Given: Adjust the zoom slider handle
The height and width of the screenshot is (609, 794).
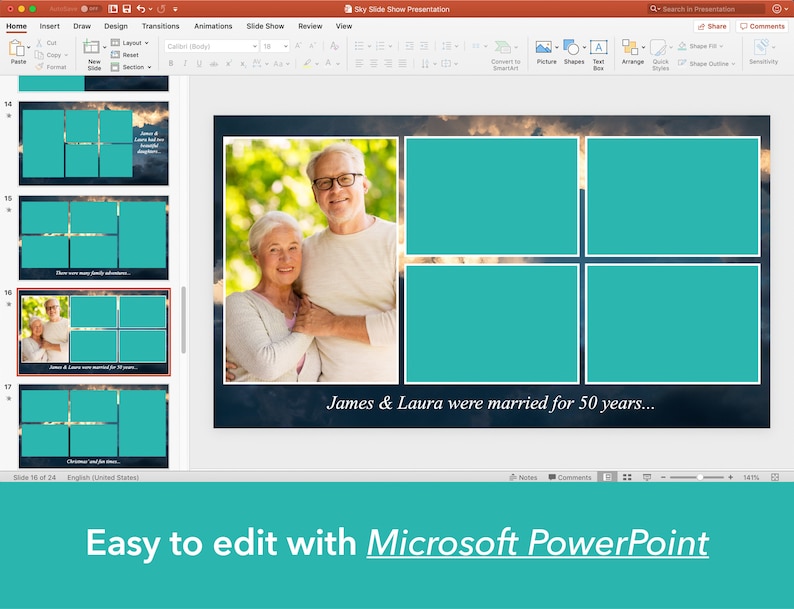Looking at the screenshot, I should coord(699,477).
